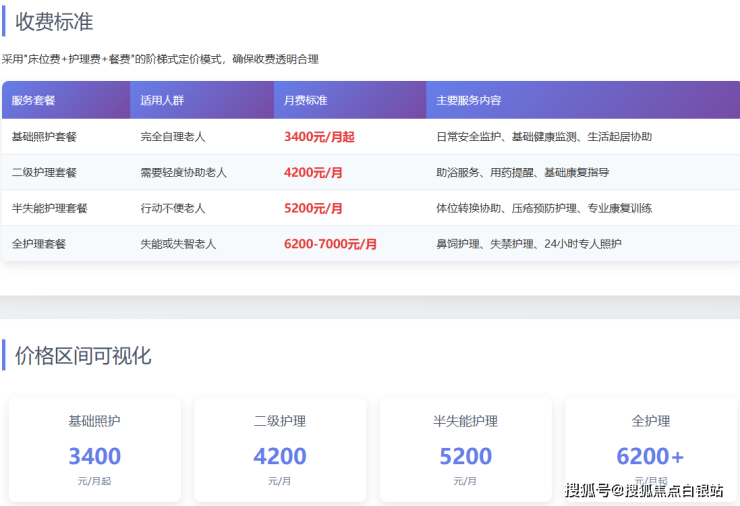Select the 全护理套餐 row name
The image size is (740, 506).
39,244
